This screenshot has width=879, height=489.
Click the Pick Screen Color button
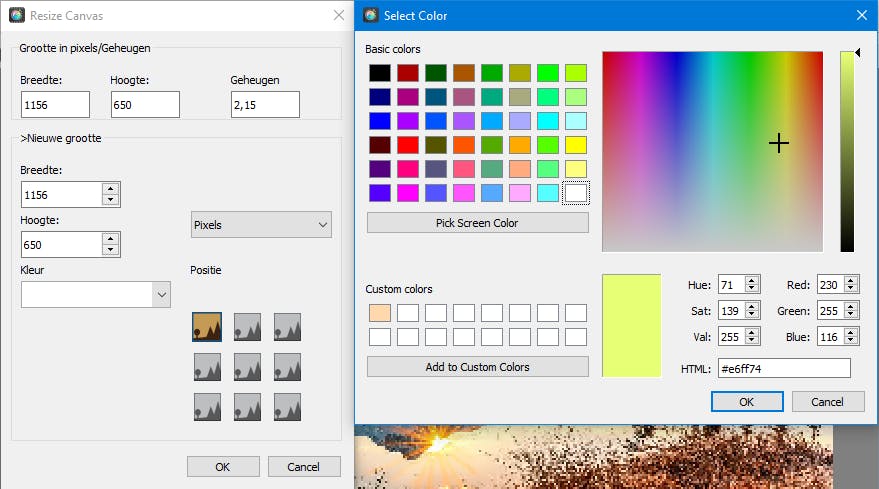(x=477, y=222)
